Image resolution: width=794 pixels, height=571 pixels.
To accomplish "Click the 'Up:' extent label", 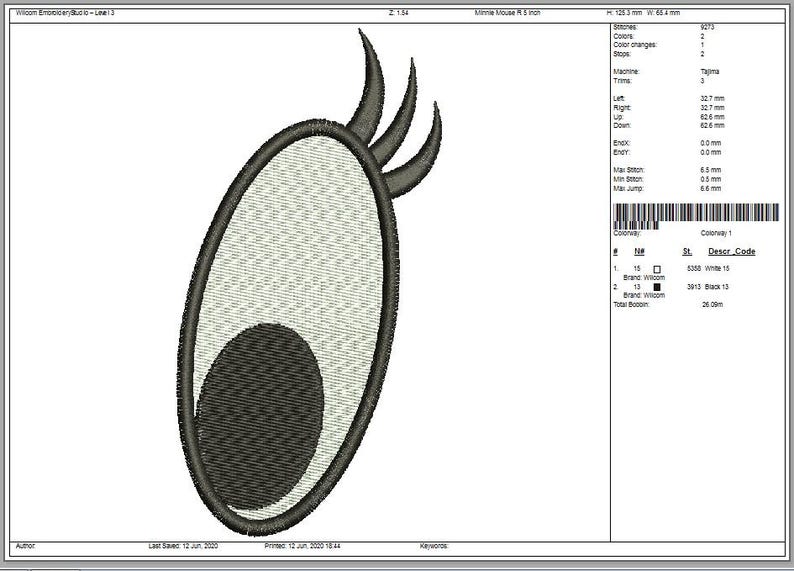I will (x=618, y=117).
